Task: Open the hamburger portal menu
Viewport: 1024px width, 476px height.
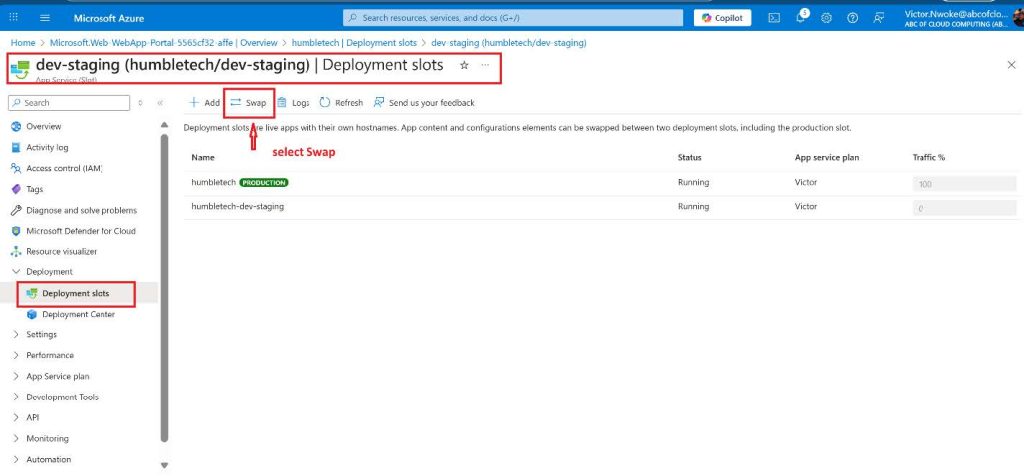Action: 45,18
